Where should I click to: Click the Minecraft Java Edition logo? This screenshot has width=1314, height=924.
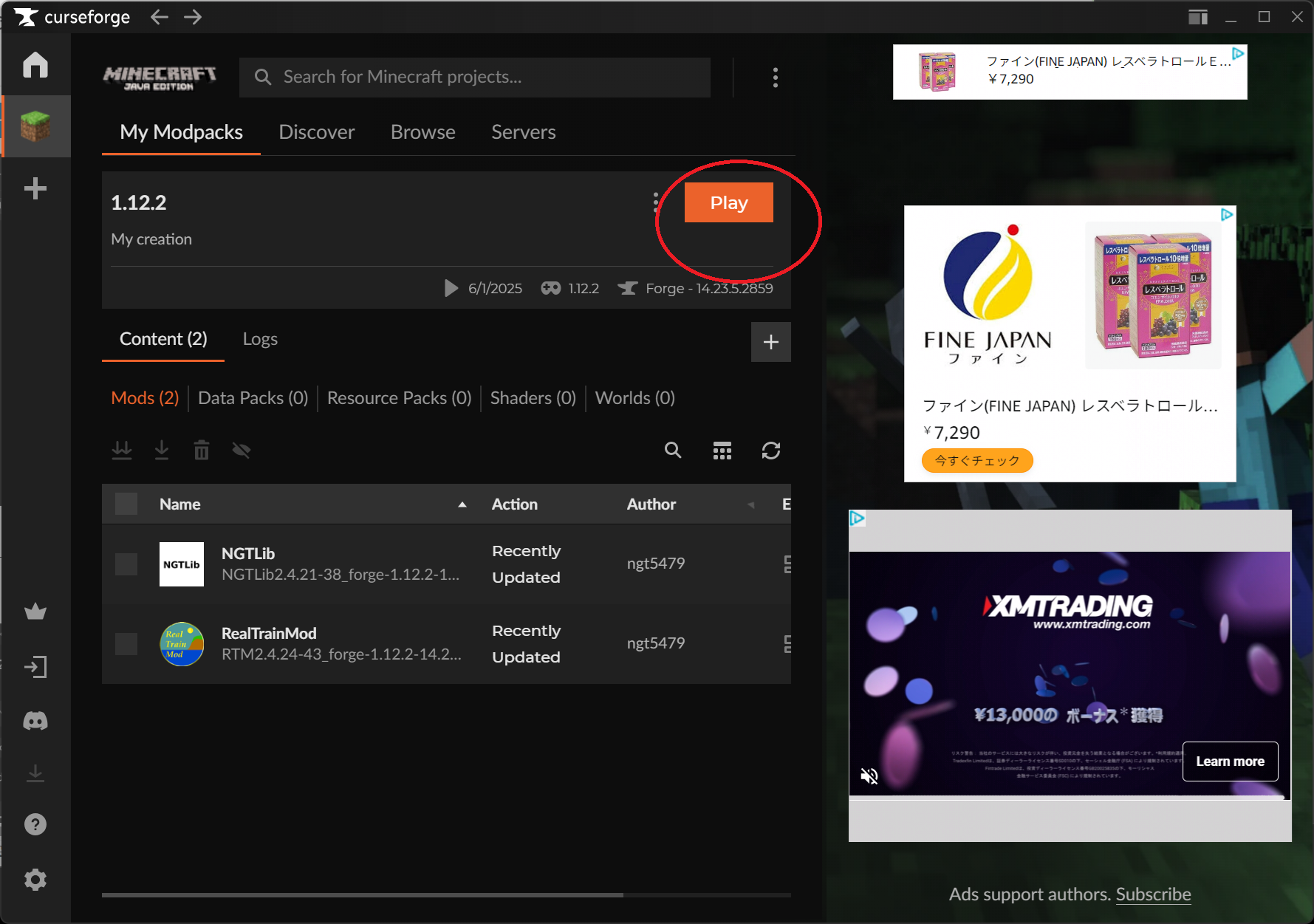click(160, 78)
